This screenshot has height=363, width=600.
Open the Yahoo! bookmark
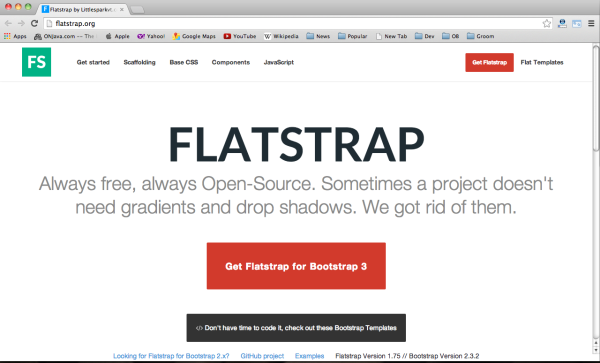(x=151, y=36)
